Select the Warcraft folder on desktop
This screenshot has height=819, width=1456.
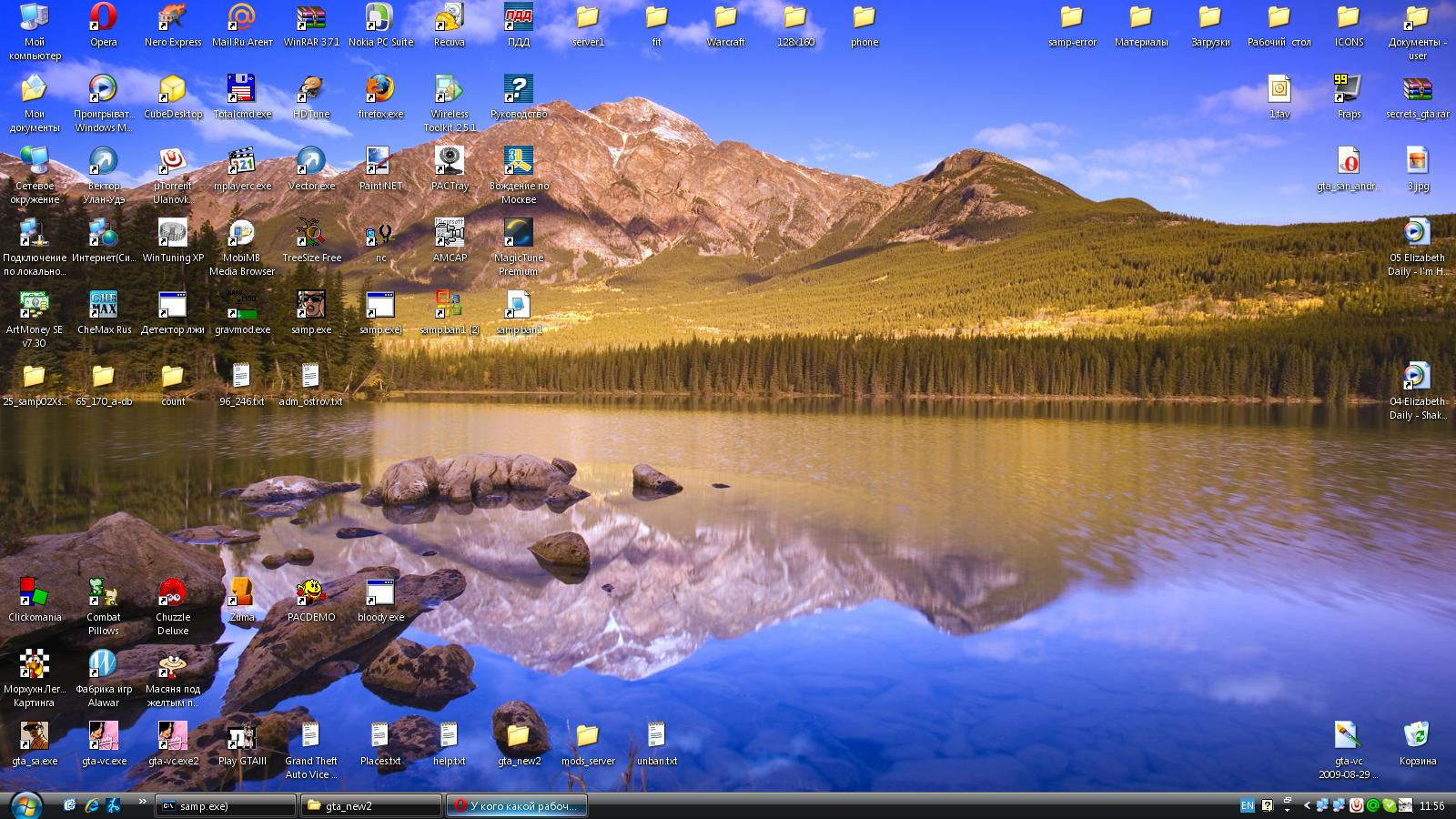tap(725, 18)
